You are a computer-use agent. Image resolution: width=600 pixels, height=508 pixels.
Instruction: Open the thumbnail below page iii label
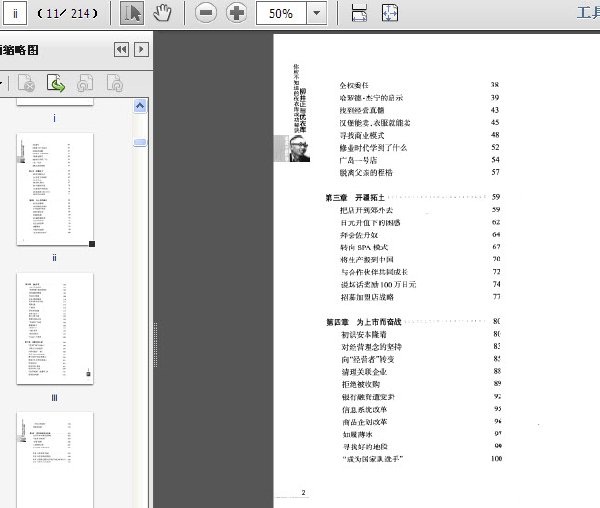coord(55,460)
